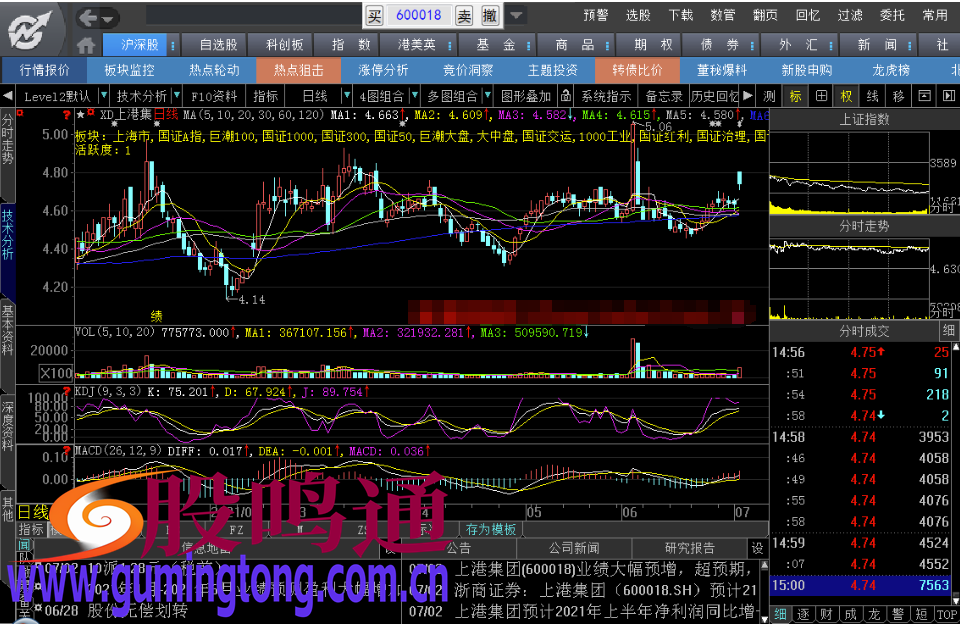The height and width of the screenshot is (624, 960).
Task: Open the 设 settings button in news panel
Action: pyautogui.click(x=757, y=547)
